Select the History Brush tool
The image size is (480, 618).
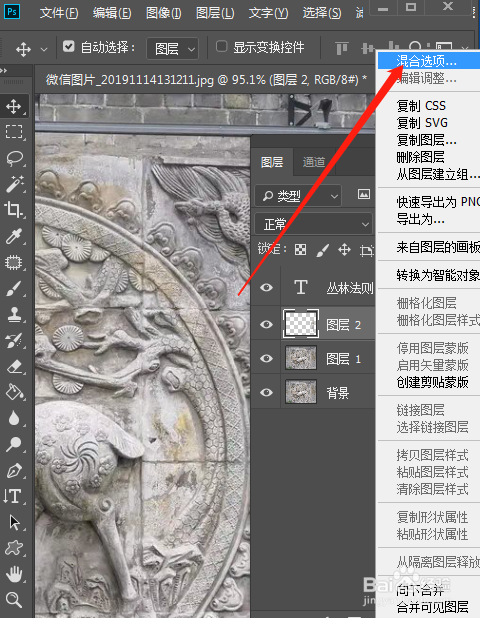[14, 340]
